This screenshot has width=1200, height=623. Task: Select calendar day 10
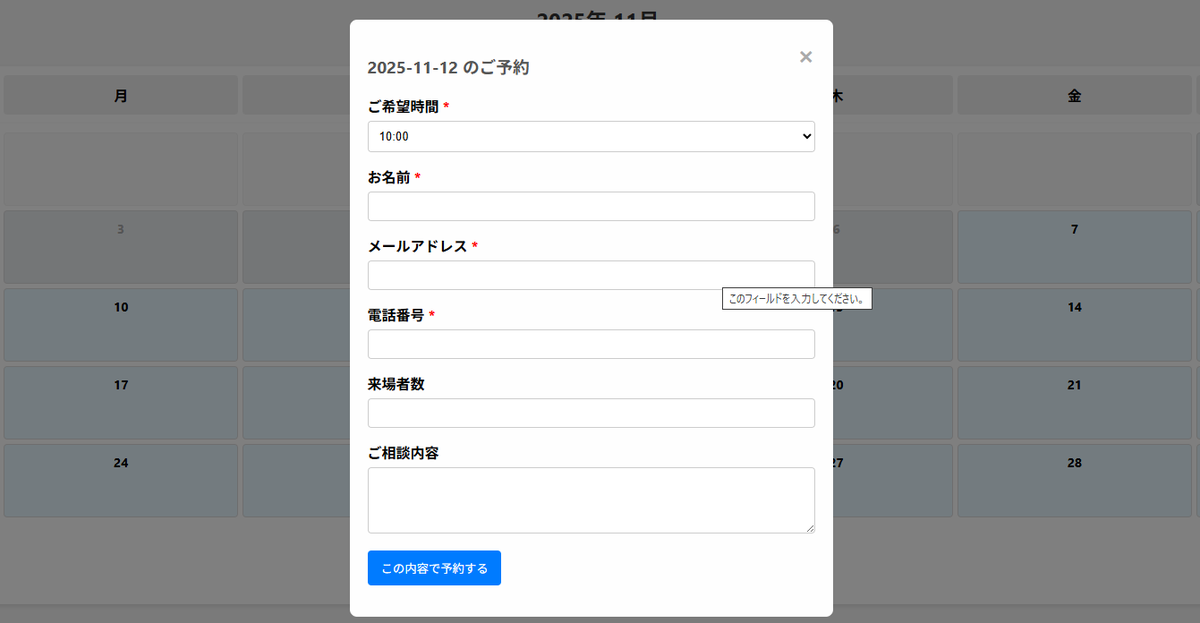[121, 324]
